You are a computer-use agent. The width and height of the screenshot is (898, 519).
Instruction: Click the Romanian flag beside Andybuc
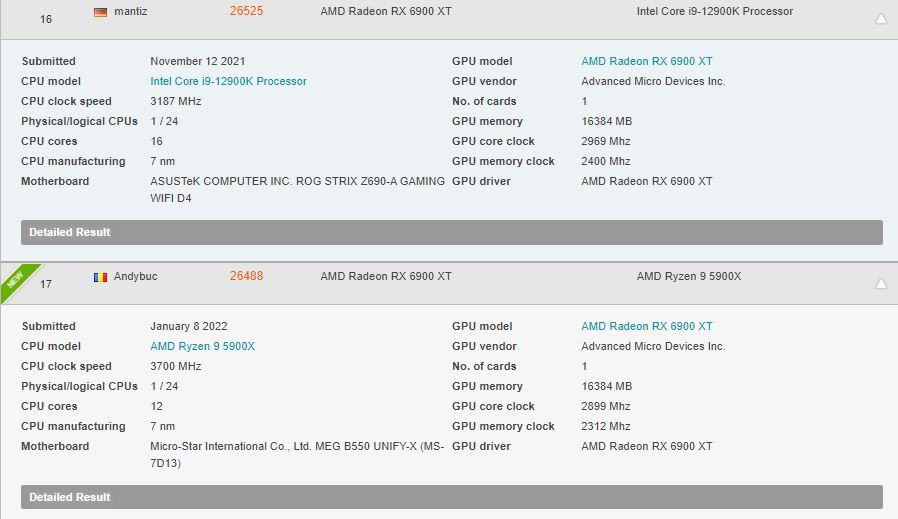(100, 277)
